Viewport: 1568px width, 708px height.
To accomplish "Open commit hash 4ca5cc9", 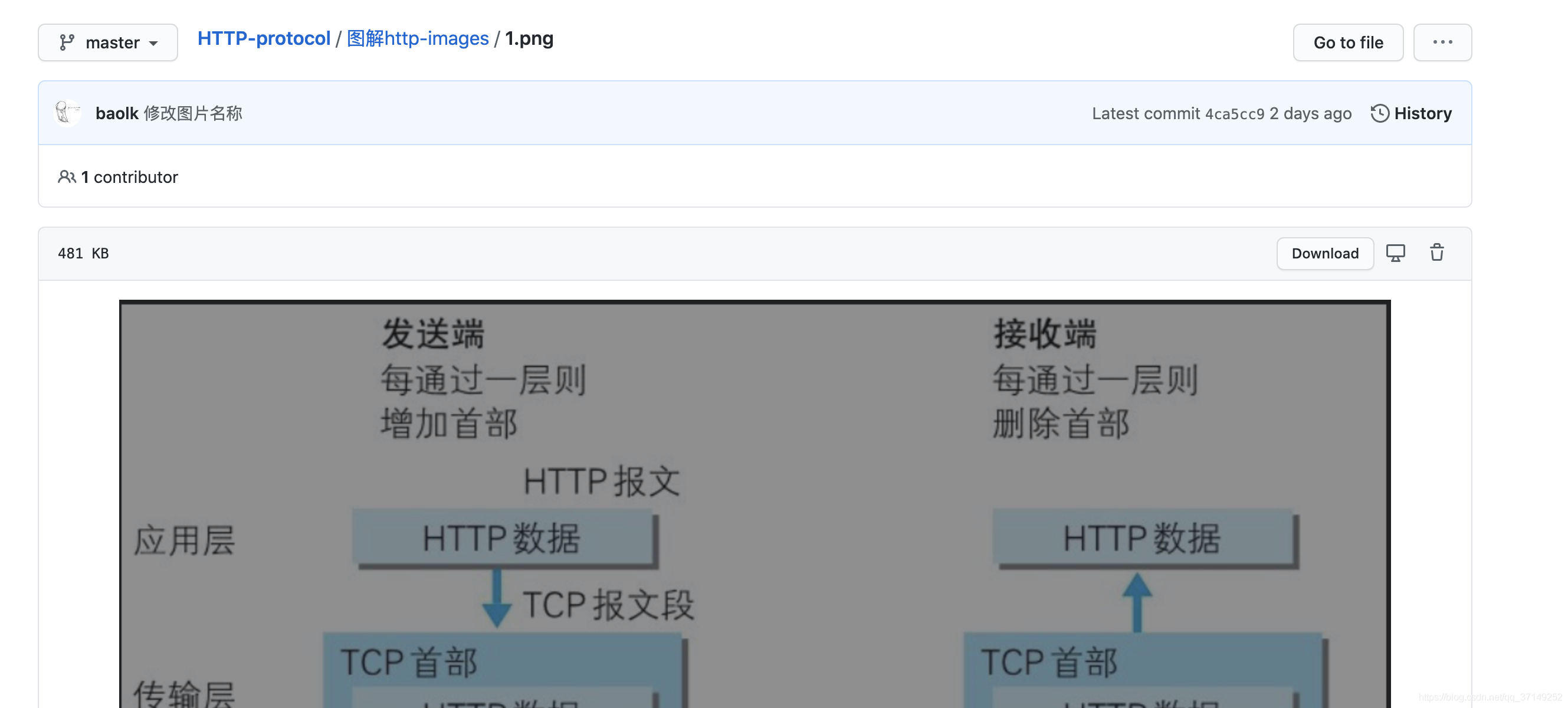I will click(1235, 114).
